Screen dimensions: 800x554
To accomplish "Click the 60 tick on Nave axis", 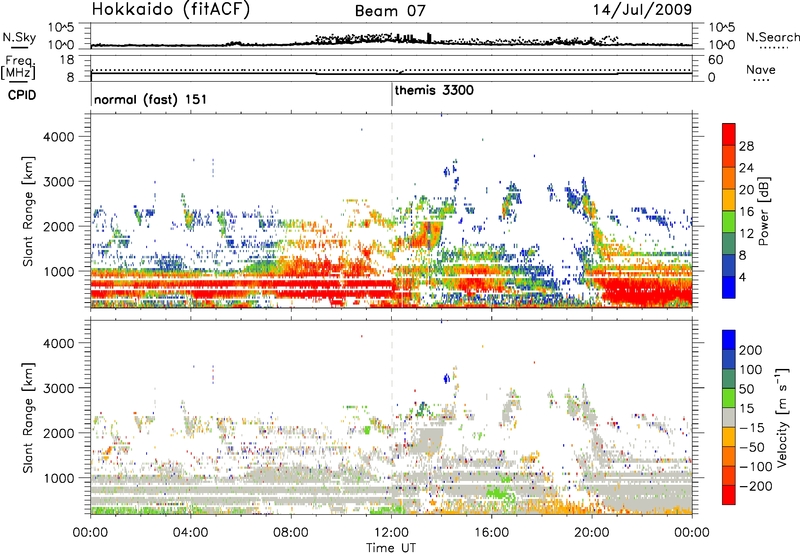I will coord(715,60).
